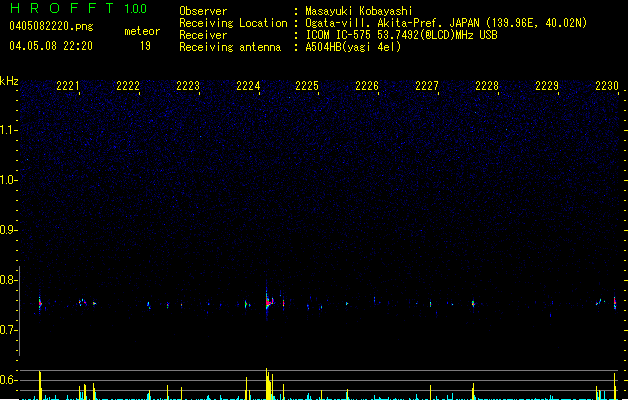The height and width of the screenshot is (400, 629).
Task: Click the 0.6 kHz axis label
Action: pyautogui.click(x=7, y=380)
